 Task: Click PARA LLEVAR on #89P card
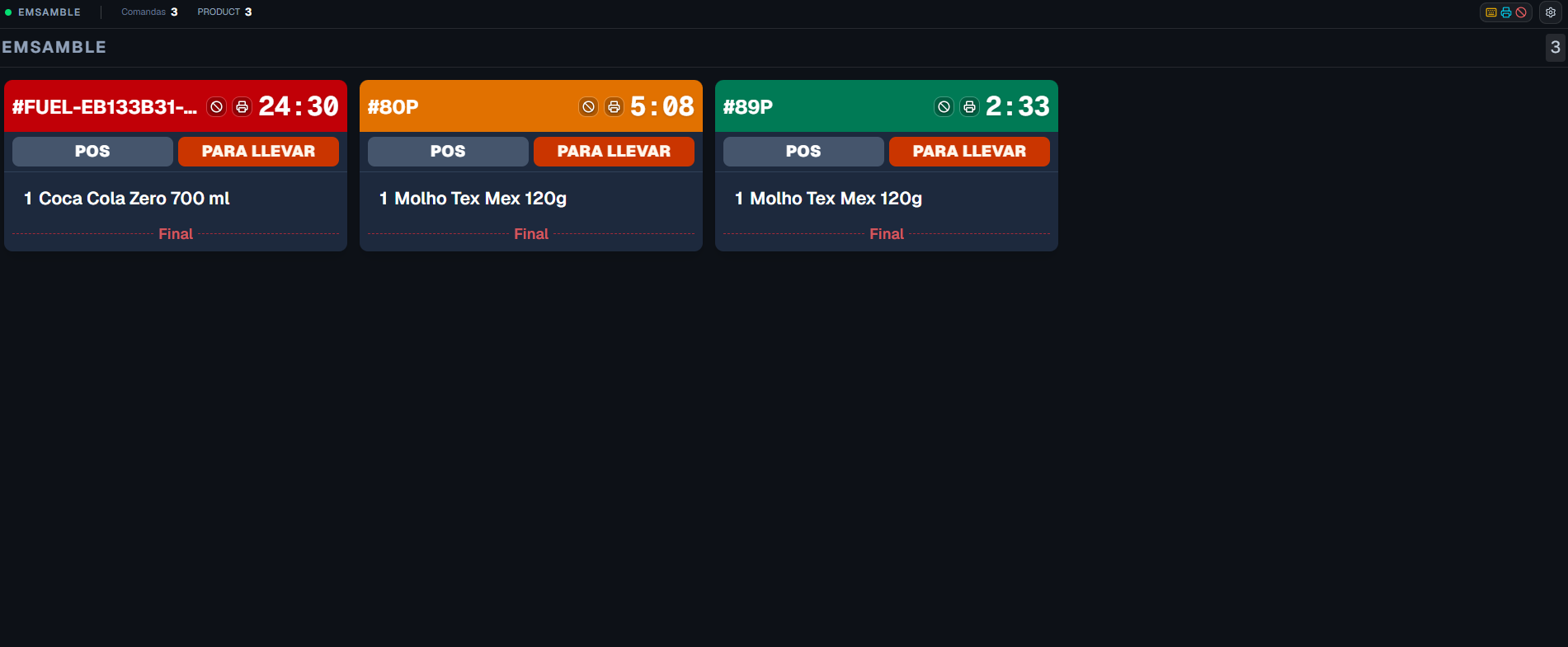[x=969, y=152]
